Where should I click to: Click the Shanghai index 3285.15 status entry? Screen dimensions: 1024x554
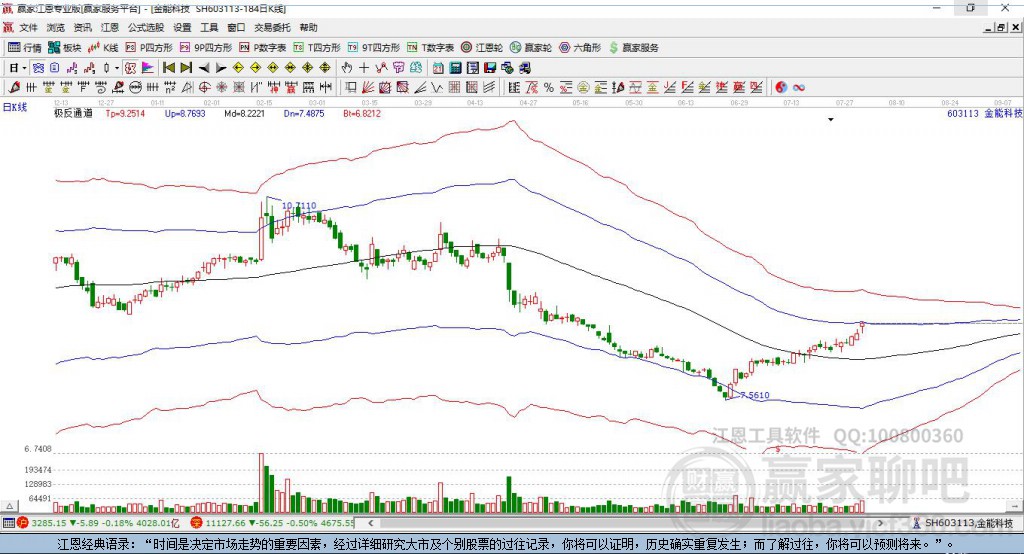coord(97,523)
